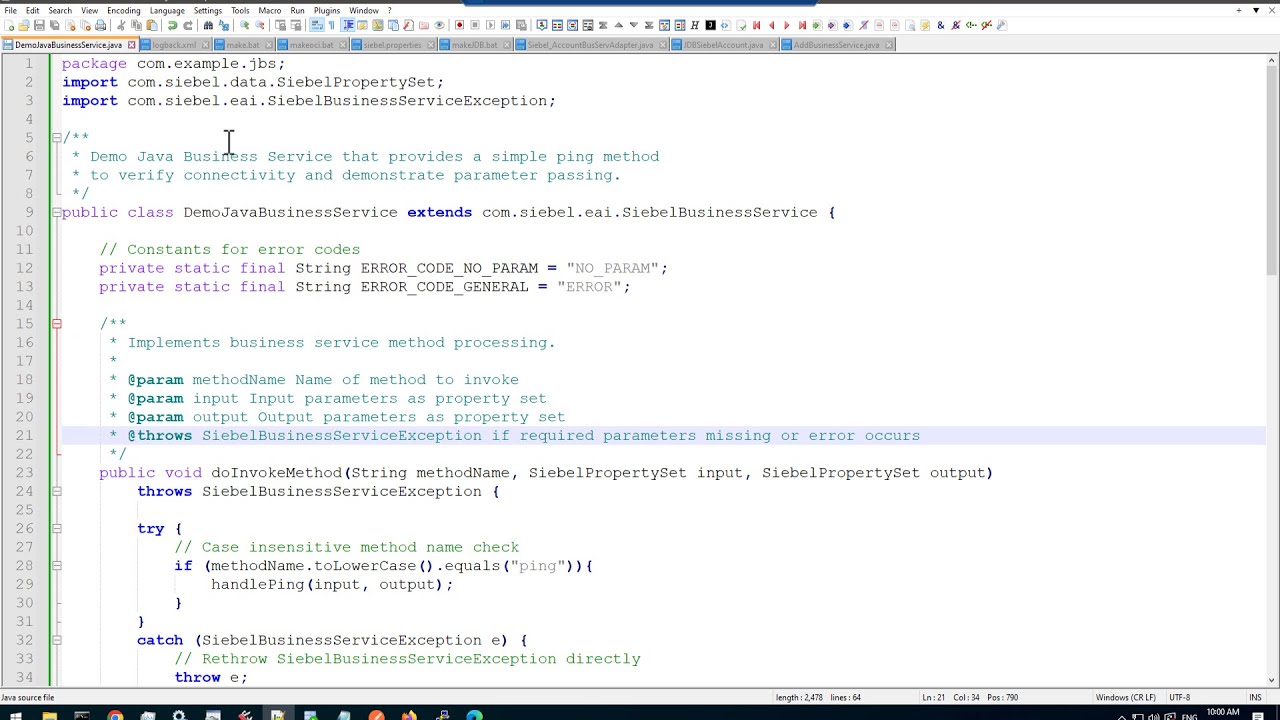This screenshot has height=720, width=1280.
Task: Cut the selection with the scissors icon
Action: (x=121, y=25)
